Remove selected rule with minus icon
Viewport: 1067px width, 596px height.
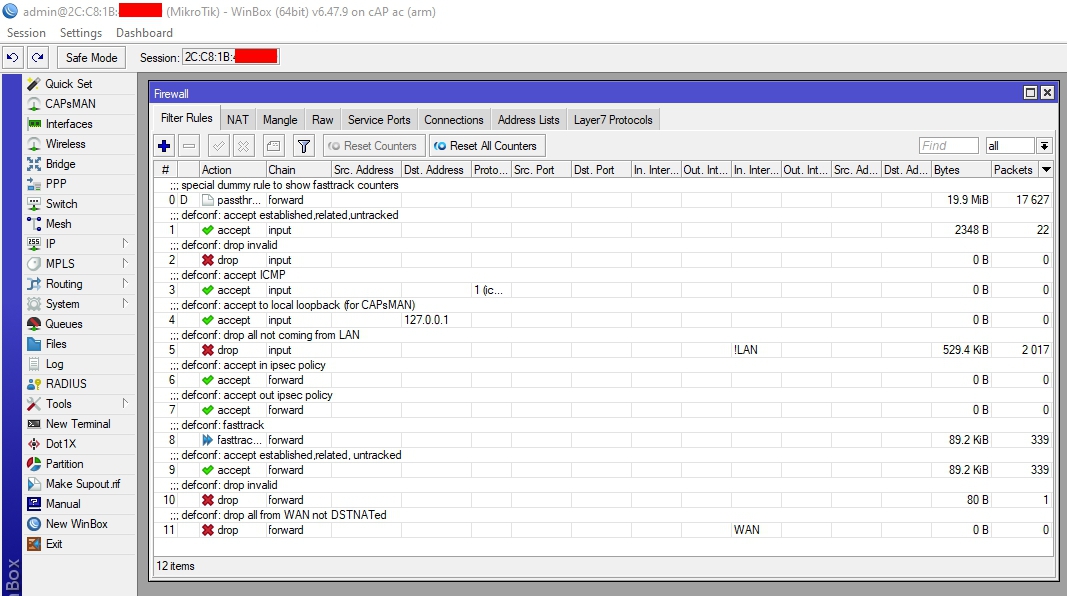coord(189,146)
